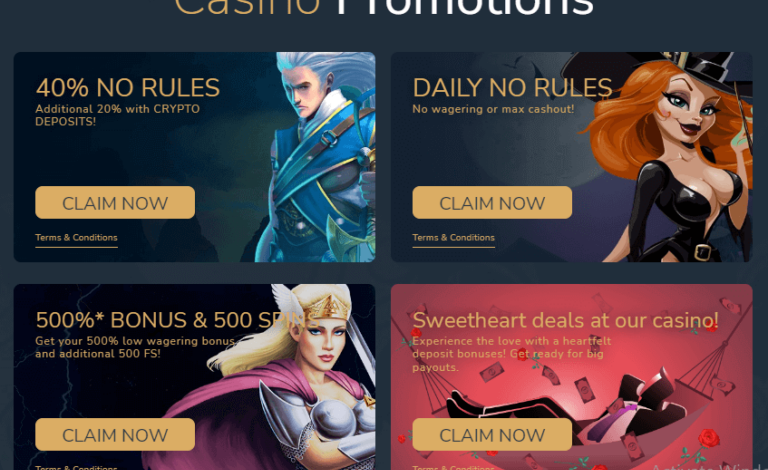Open Terms & Conditions under 500% bonus card
The height and width of the screenshot is (470, 768).
(x=76, y=467)
